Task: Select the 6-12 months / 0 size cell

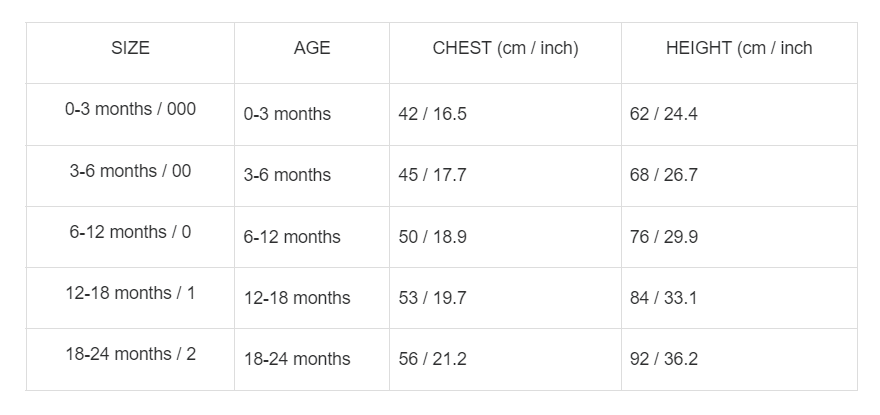Action: point(130,232)
